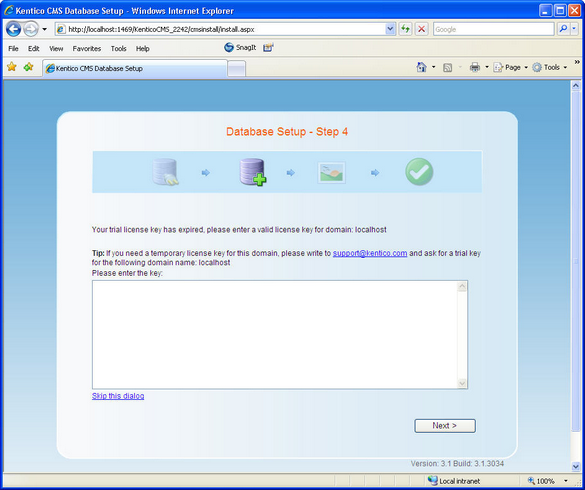Image resolution: width=585 pixels, height=490 pixels.
Task: Click the Internet Explorer title bar icon
Action: [8, 11]
